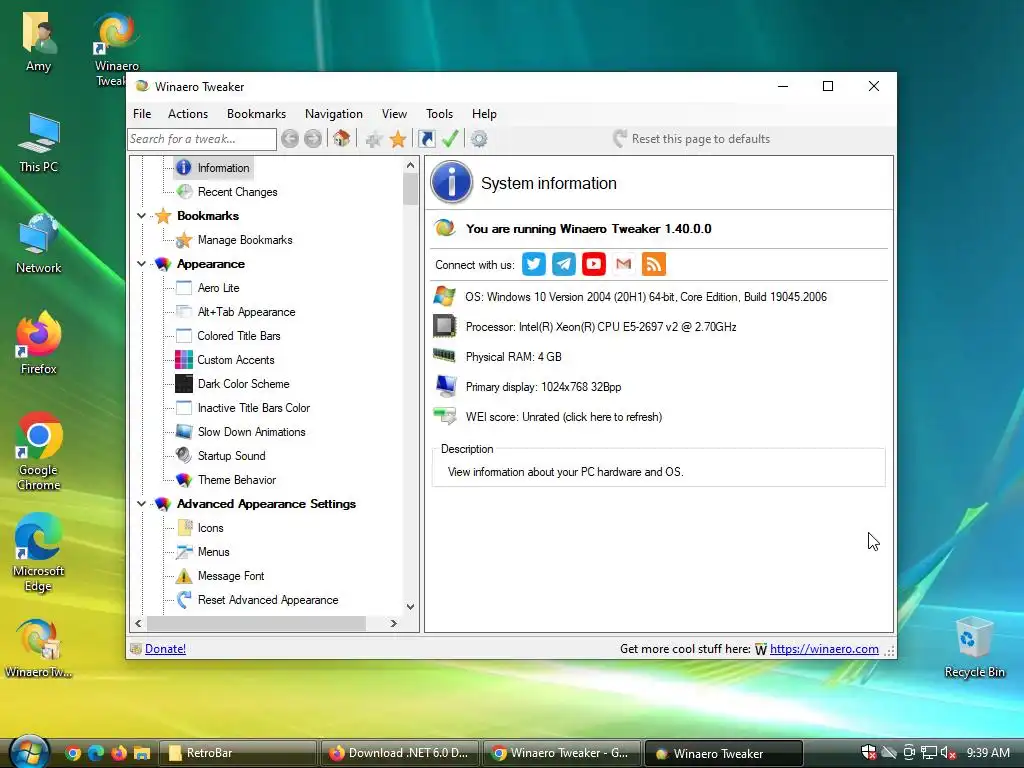Viewport: 1024px width, 768px height.
Task: Select Slow Down Animations item
Action: click(x=251, y=432)
